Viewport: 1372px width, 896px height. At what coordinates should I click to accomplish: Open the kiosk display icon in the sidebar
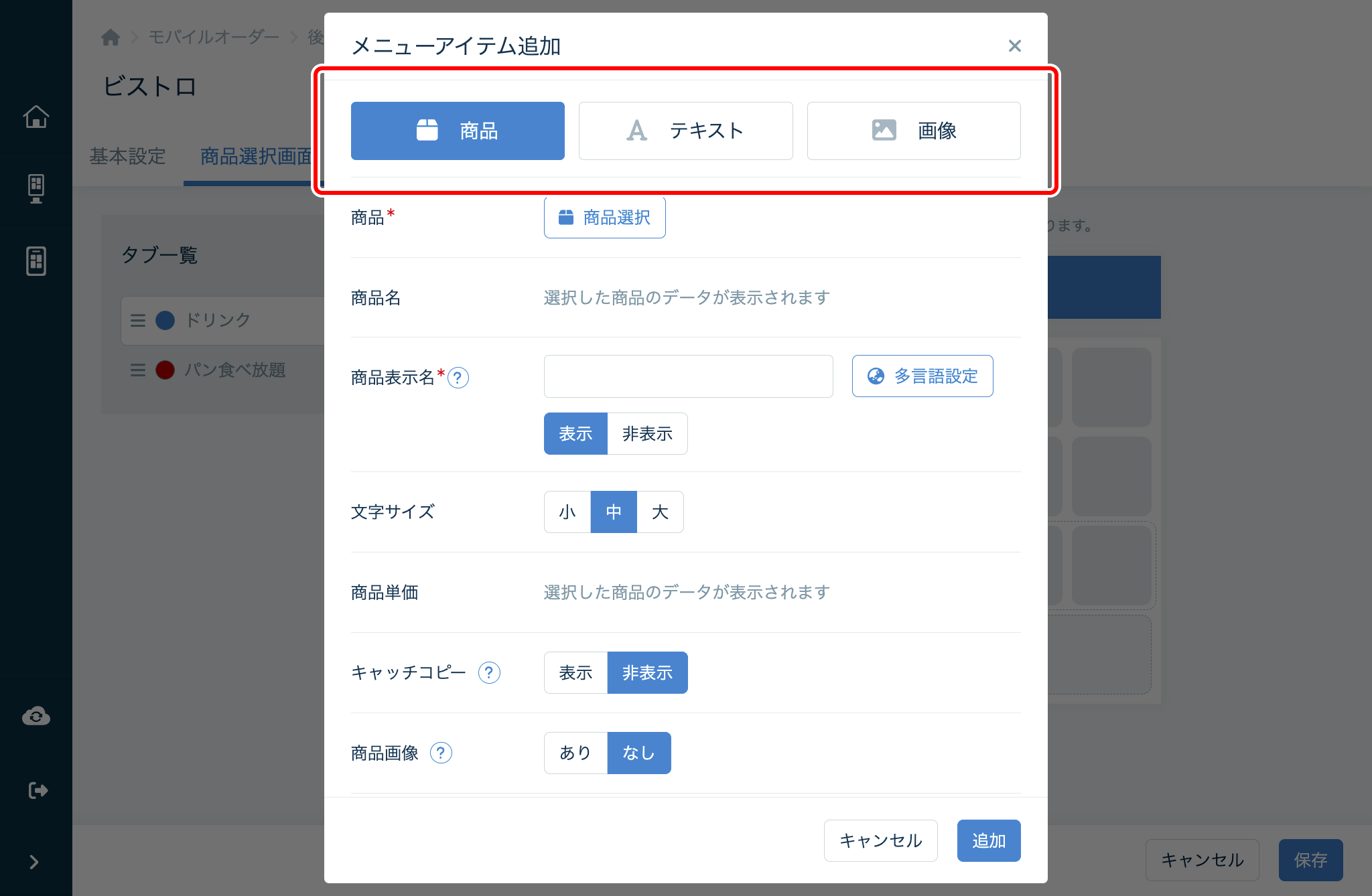point(36,188)
